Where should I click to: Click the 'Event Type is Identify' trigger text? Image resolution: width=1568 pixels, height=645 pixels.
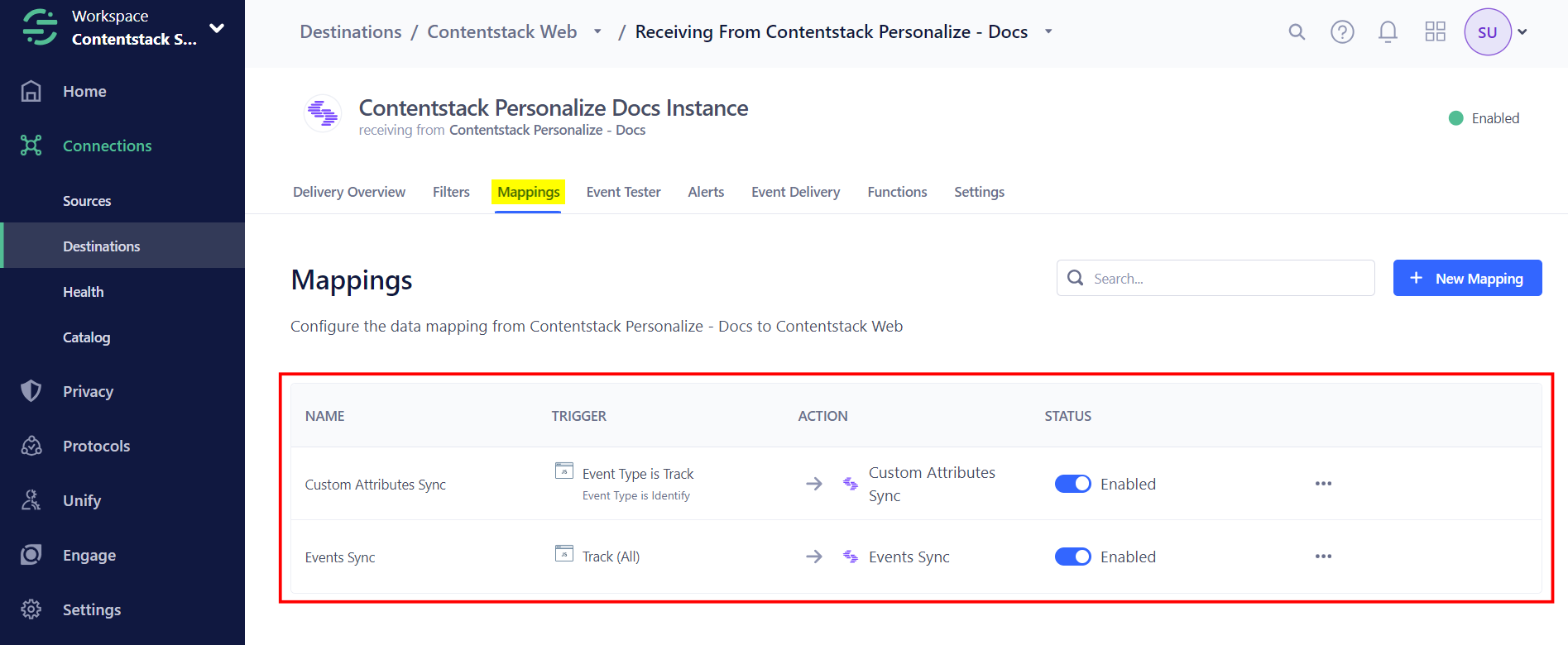point(636,495)
